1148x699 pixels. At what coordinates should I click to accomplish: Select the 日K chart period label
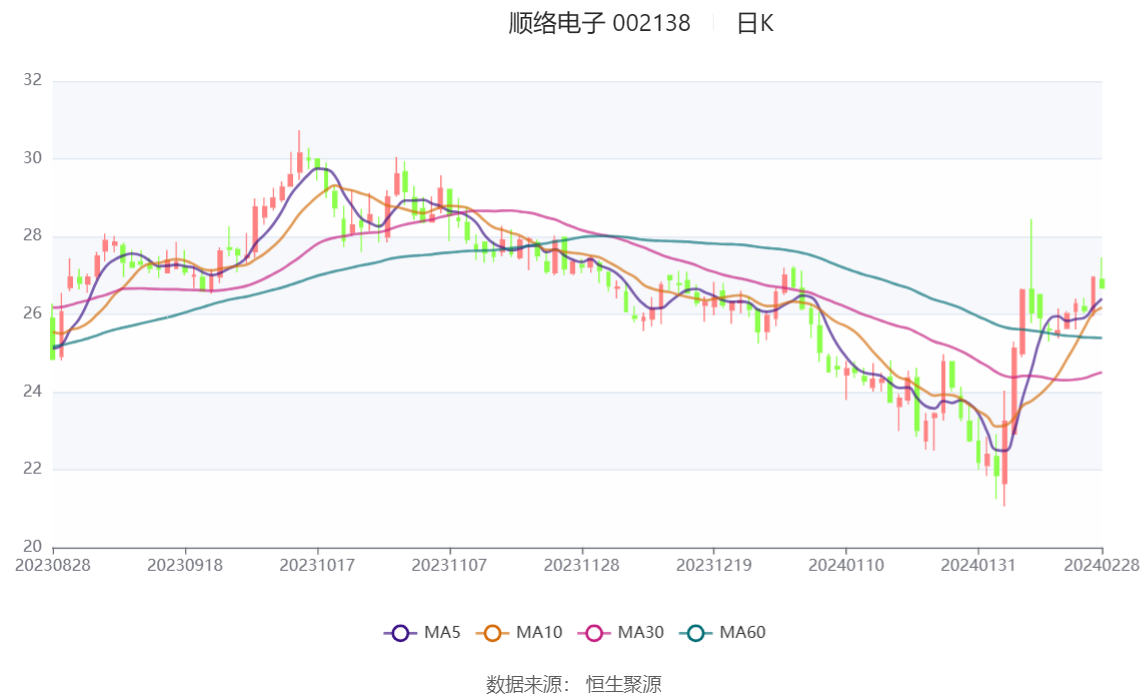[755, 24]
